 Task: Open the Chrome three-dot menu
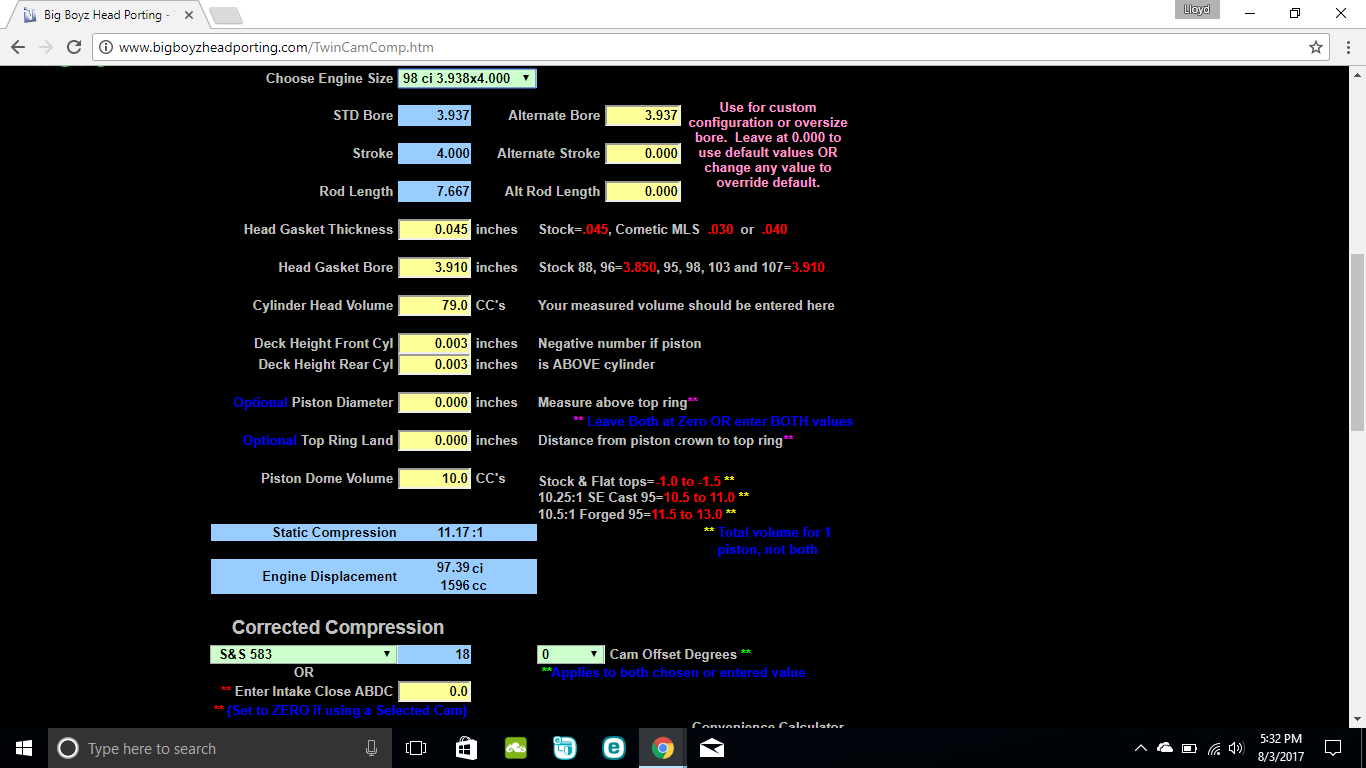pyautogui.click(x=1346, y=47)
